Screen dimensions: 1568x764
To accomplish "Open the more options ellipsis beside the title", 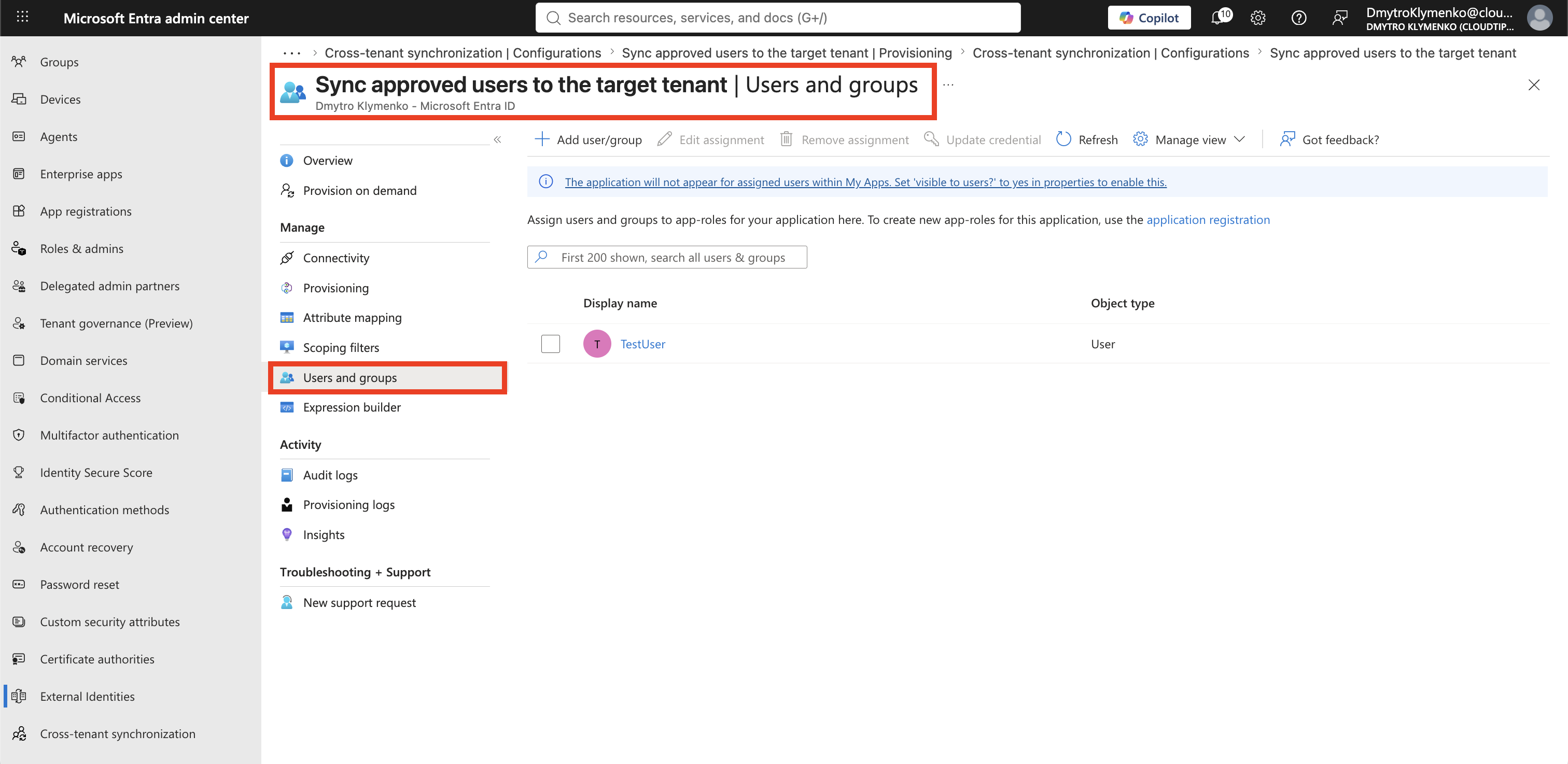I will [948, 85].
